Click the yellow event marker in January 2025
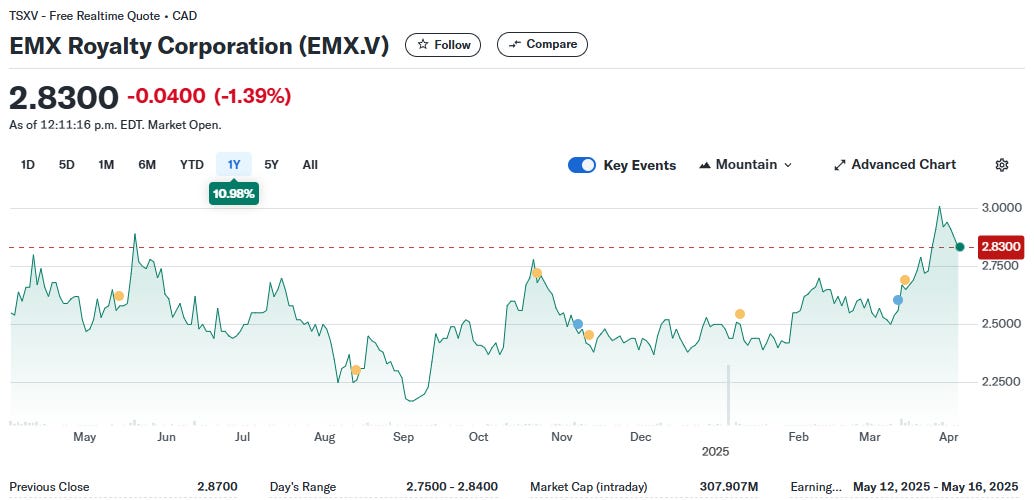Image resolution: width=1034 pixels, height=500 pixels. click(x=740, y=314)
